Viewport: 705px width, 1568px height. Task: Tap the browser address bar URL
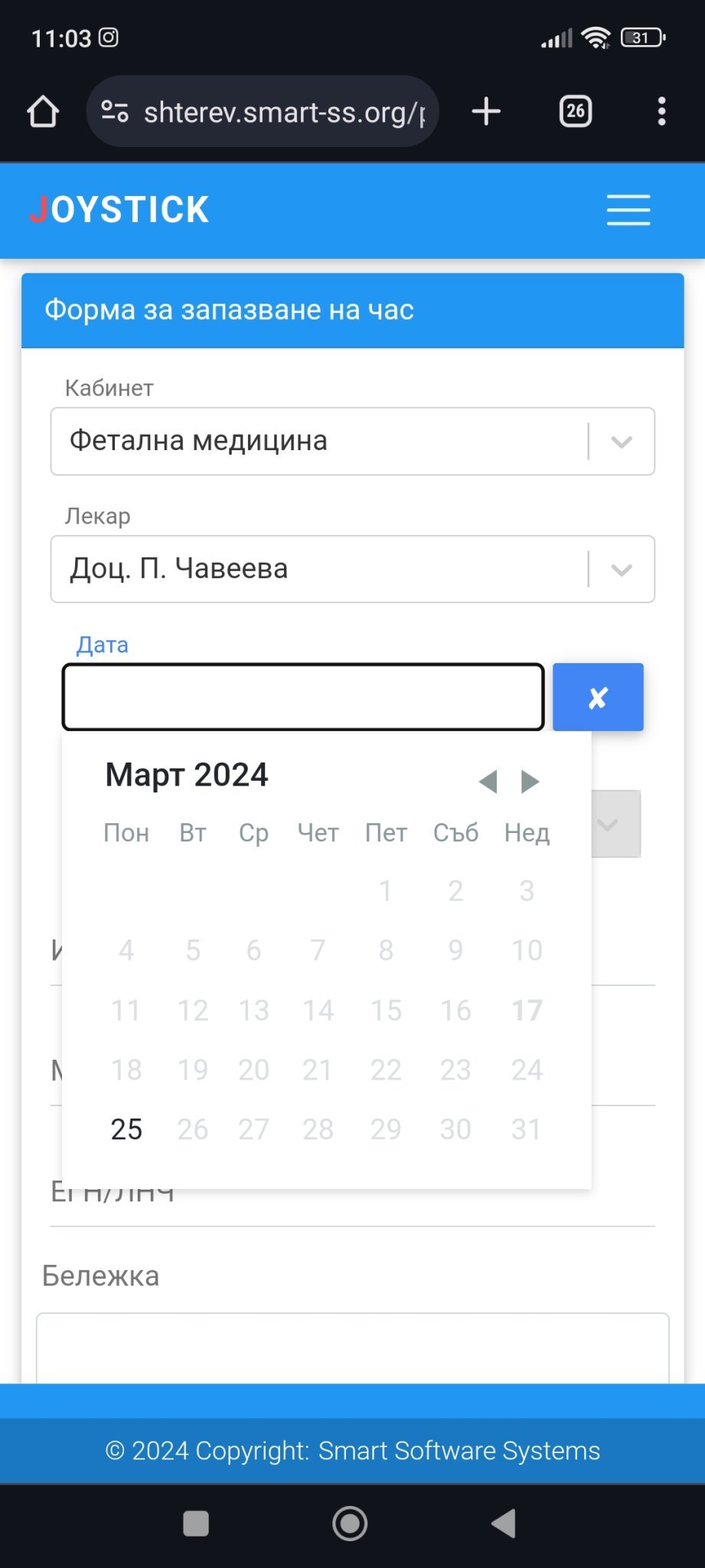point(283,112)
